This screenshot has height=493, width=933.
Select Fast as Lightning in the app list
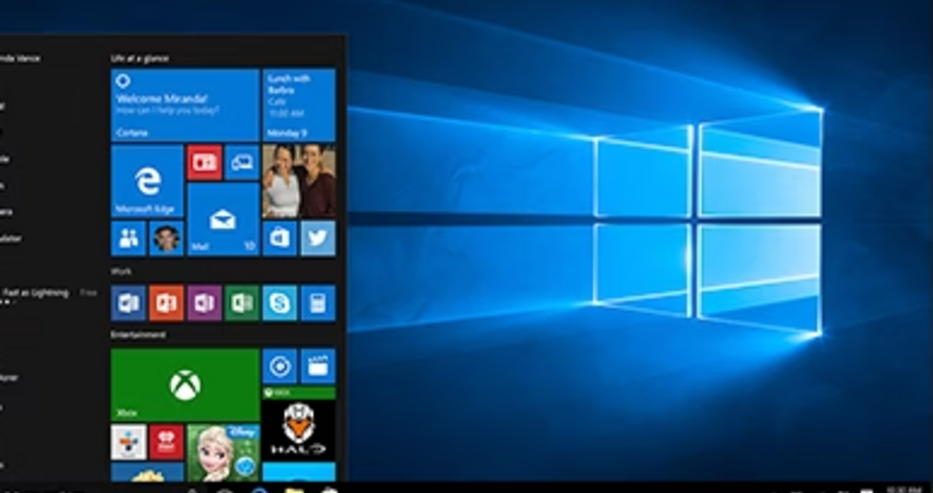(37, 293)
